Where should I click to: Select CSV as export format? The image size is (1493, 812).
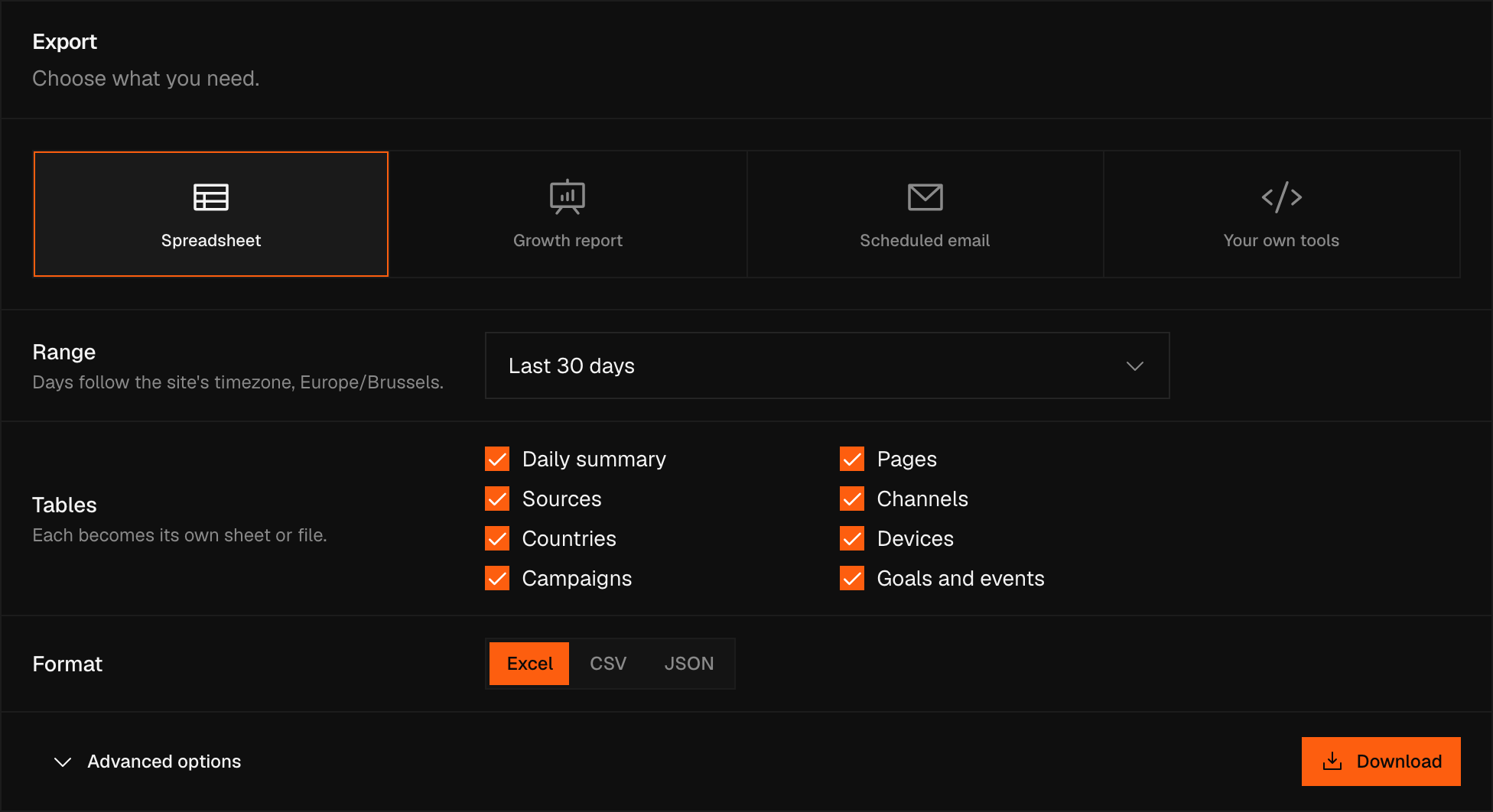[608, 664]
